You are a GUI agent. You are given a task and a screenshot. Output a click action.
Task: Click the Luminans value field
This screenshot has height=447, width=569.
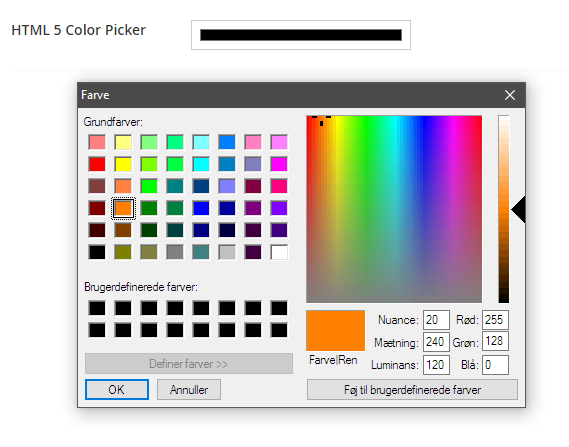(x=436, y=365)
